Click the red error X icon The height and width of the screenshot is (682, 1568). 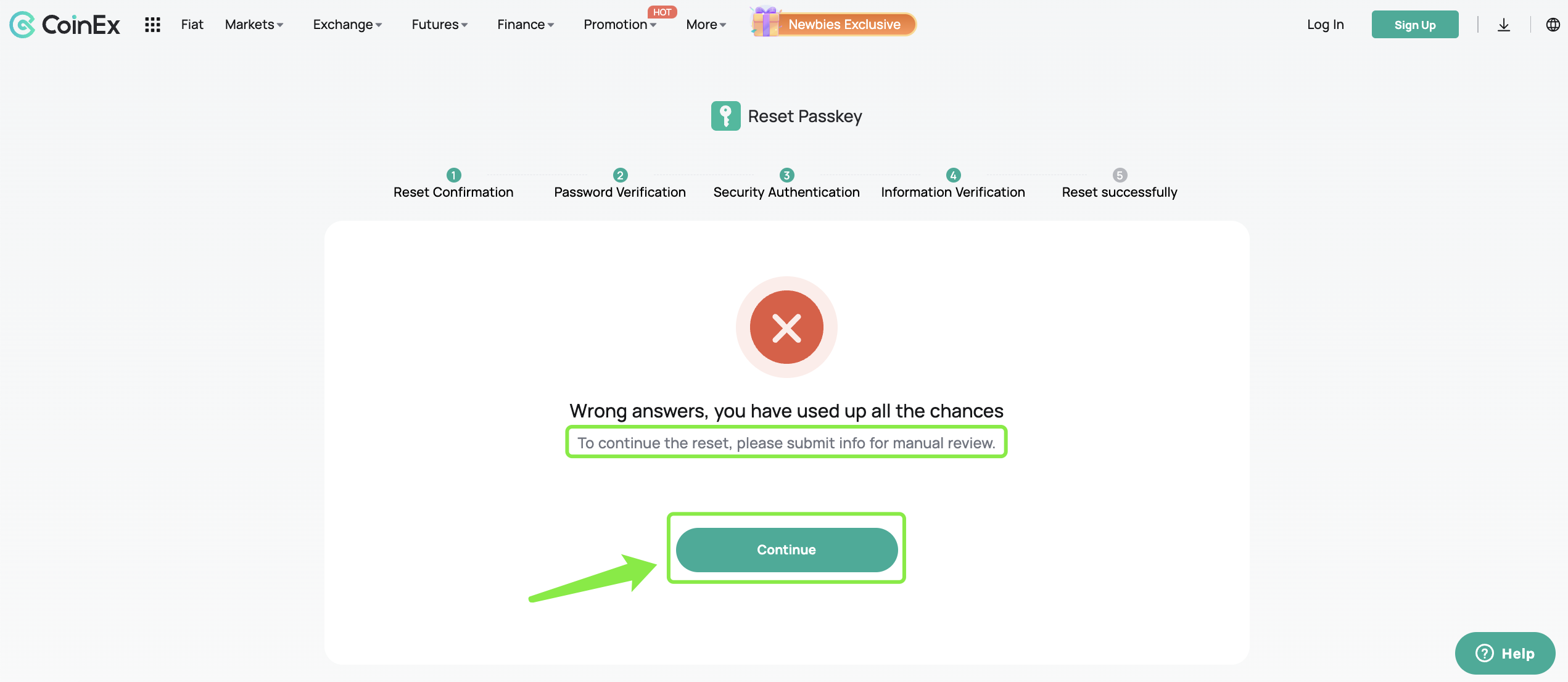786,327
